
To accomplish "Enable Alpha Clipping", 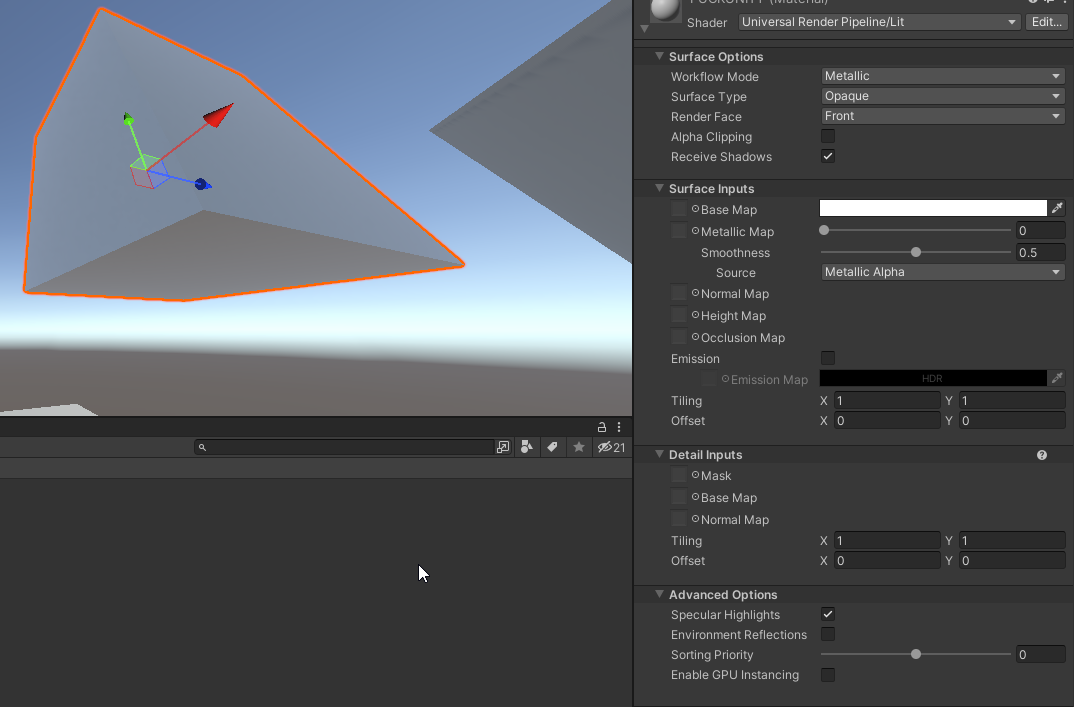I will pyautogui.click(x=827, y=136).
